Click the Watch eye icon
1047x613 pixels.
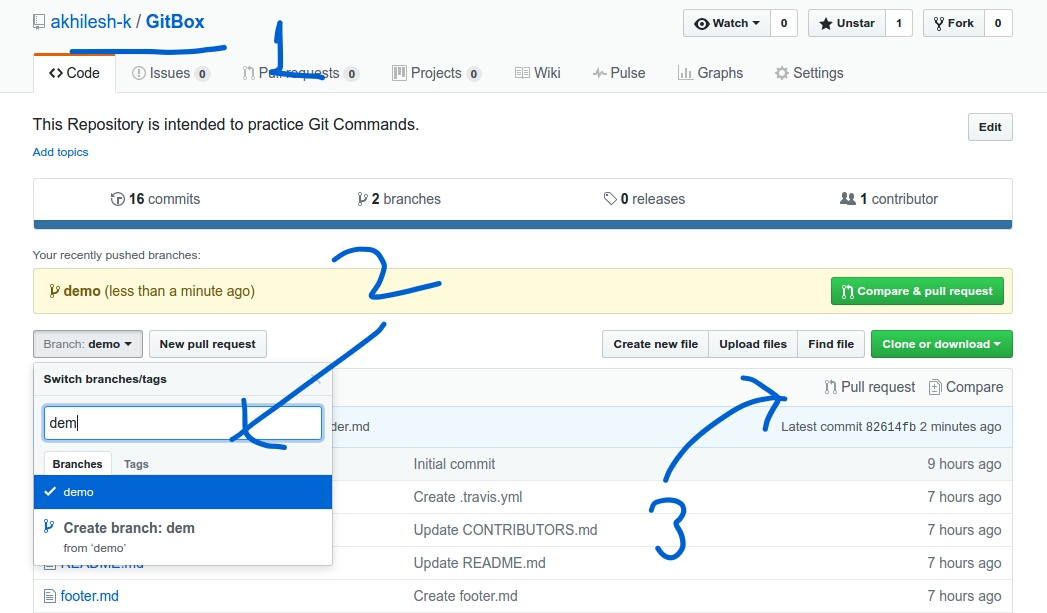(702, 24)
